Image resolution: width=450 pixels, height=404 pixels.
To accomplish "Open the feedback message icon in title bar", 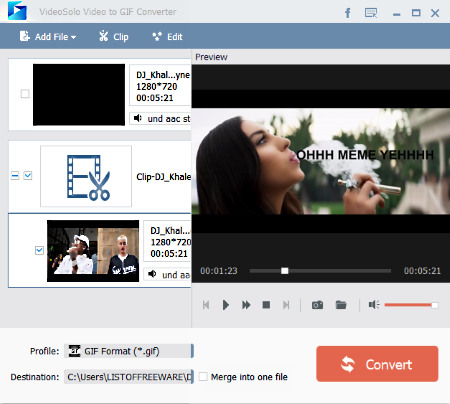I will pos(371,13).
